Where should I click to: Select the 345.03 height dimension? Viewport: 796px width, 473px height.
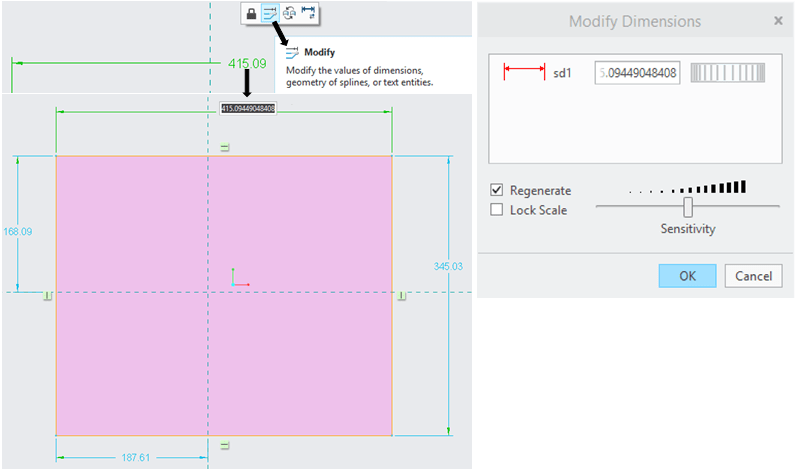(x=448, y=266)
